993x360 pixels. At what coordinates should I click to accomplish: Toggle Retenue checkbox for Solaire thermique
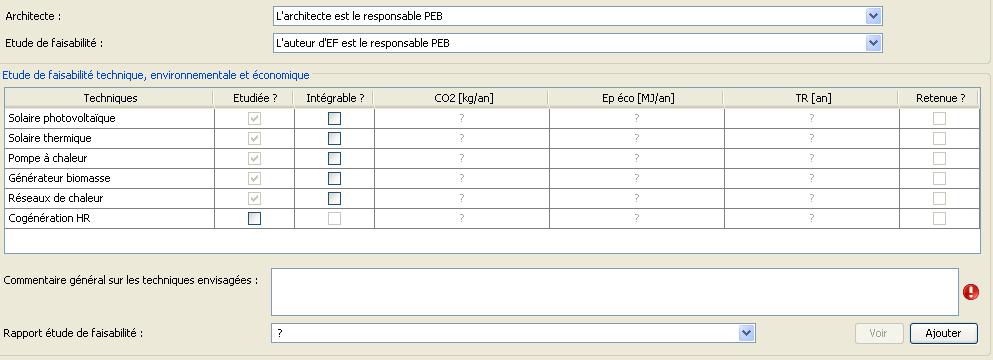coord(939,139)
